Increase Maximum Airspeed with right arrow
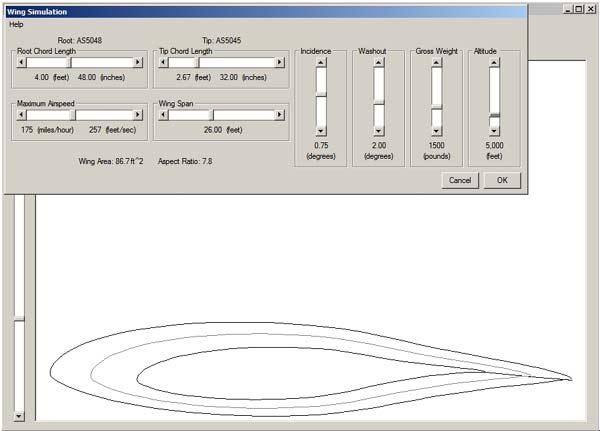 [x=138, y=115]
